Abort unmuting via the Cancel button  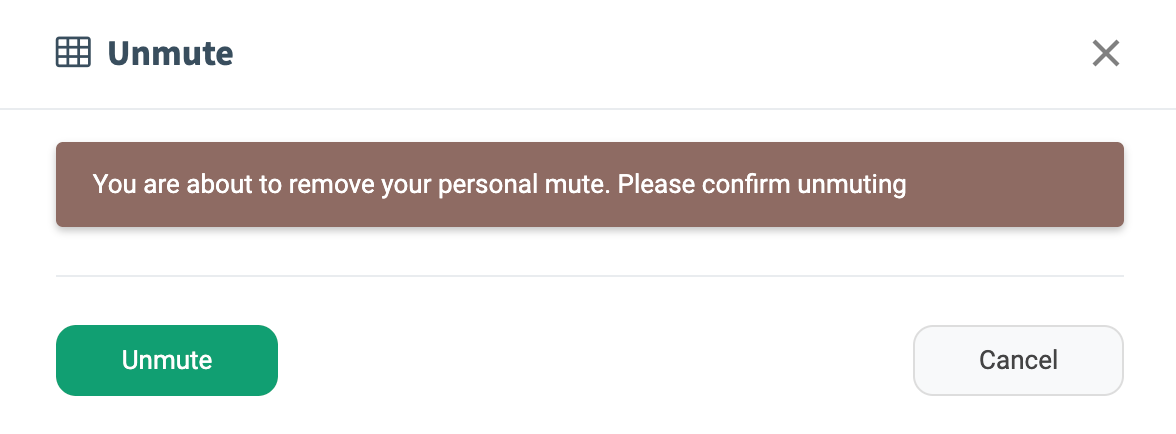(x=1018, y=360)
